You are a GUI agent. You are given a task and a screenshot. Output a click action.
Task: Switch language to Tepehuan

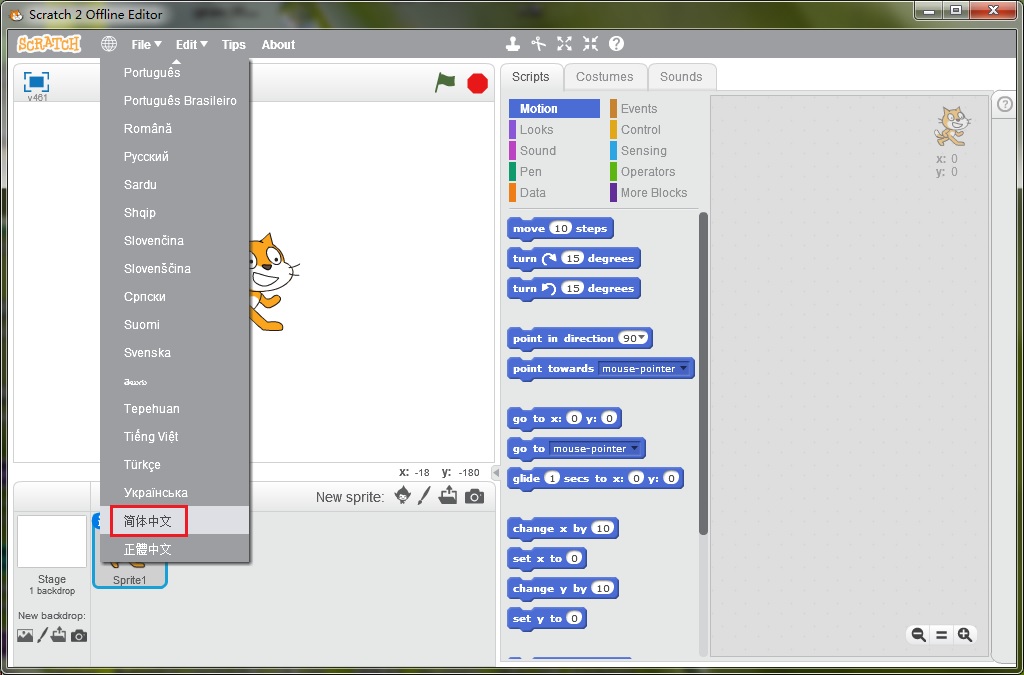175,409
